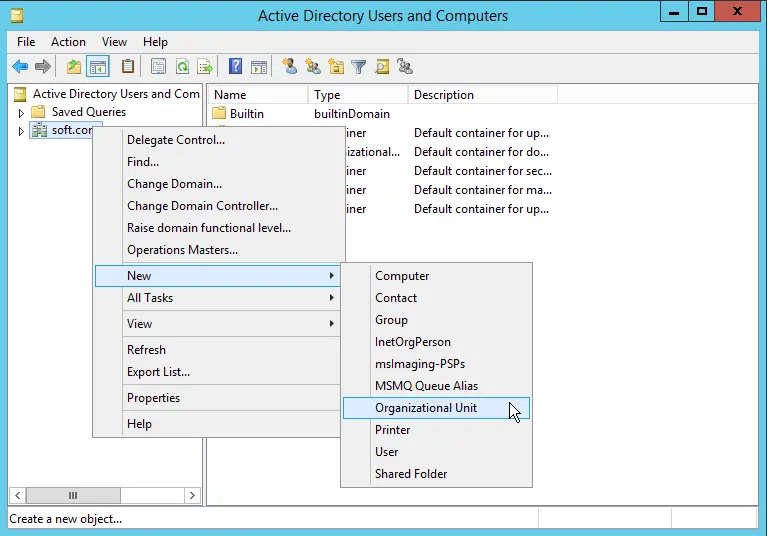Open the Action menu in menu bar
Screen dimensions: 767x536
pyautogui.click(x=68, y=42)
